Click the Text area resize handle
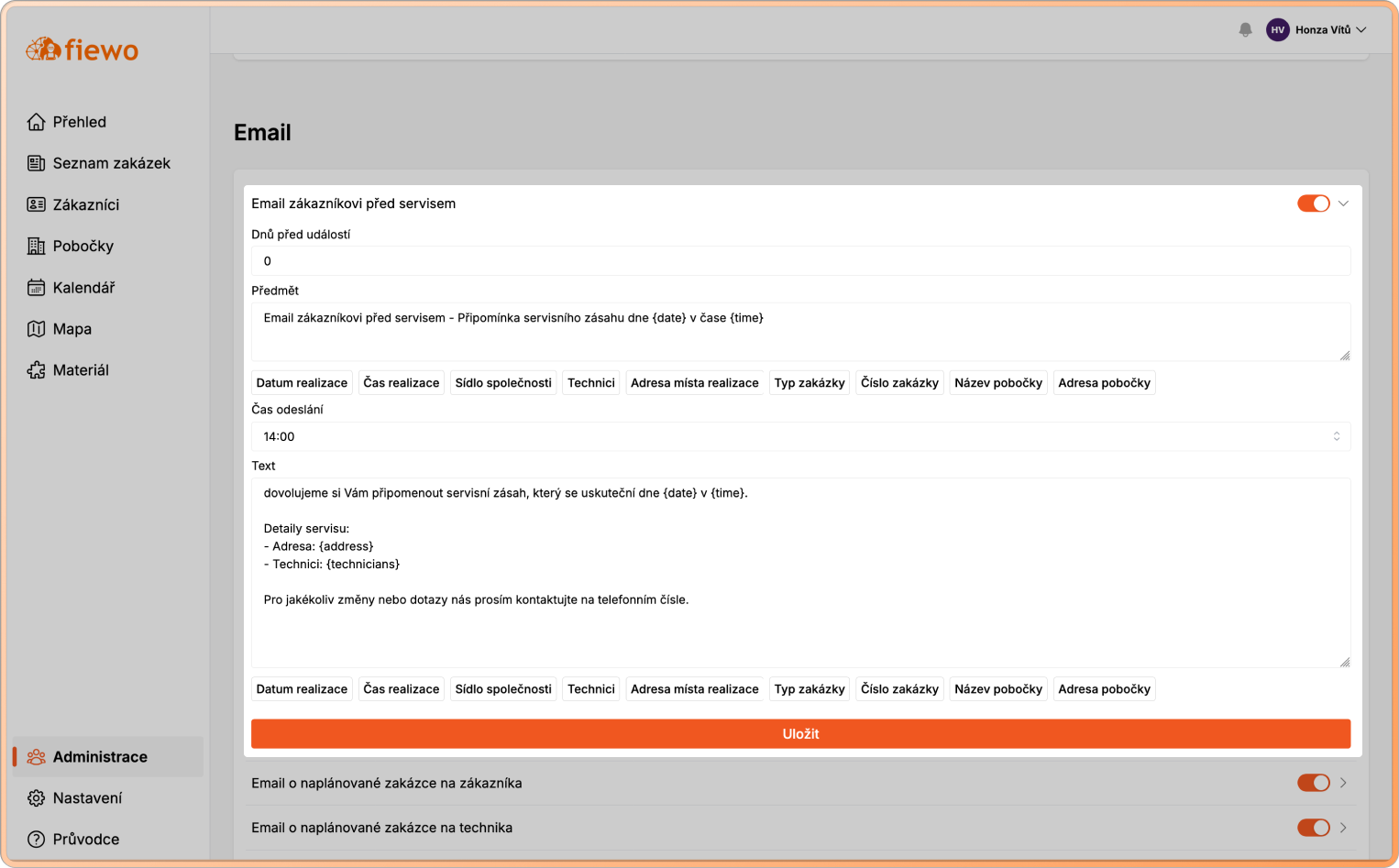 click(x=1344, y=662)
